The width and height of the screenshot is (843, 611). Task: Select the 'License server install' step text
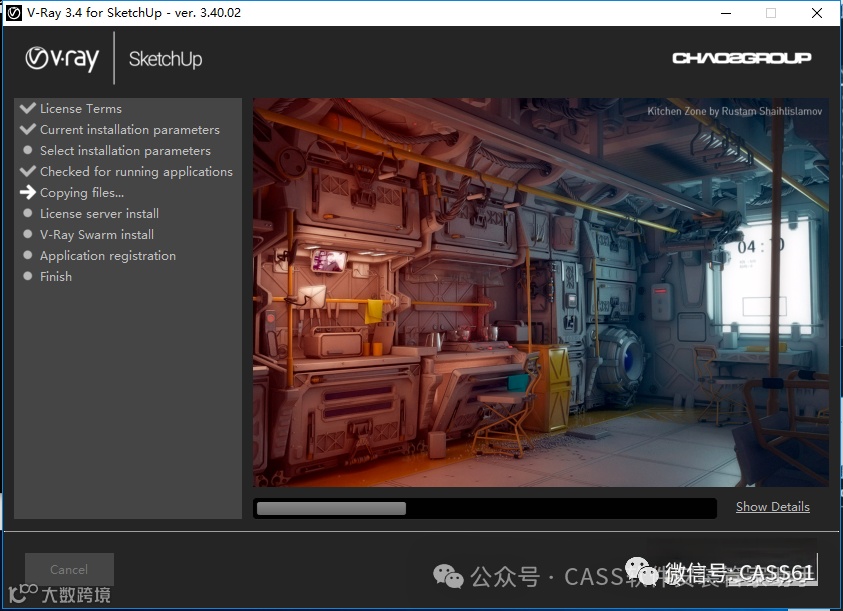tap(99, 214)
